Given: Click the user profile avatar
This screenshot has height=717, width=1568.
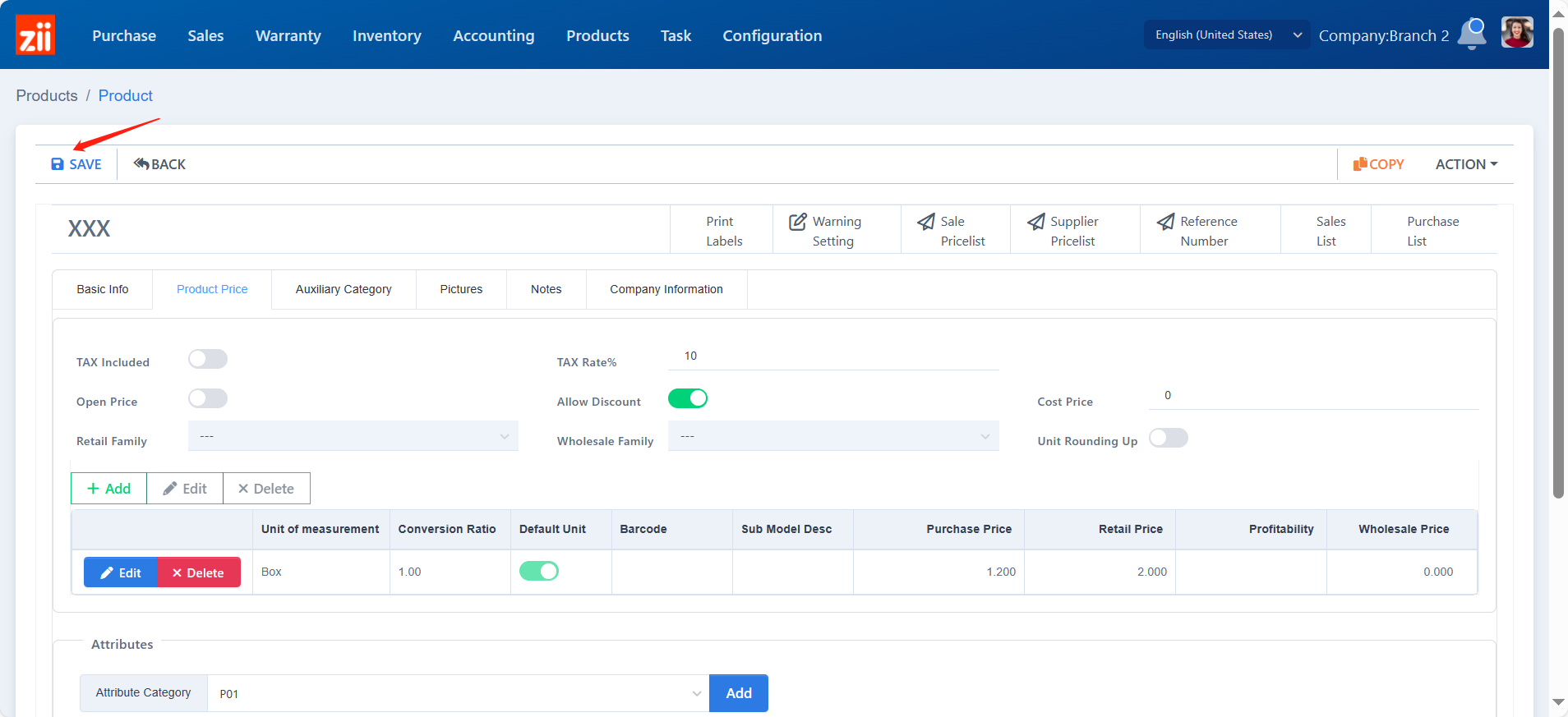Looking at the screenshot, I should click(1516, 34).
